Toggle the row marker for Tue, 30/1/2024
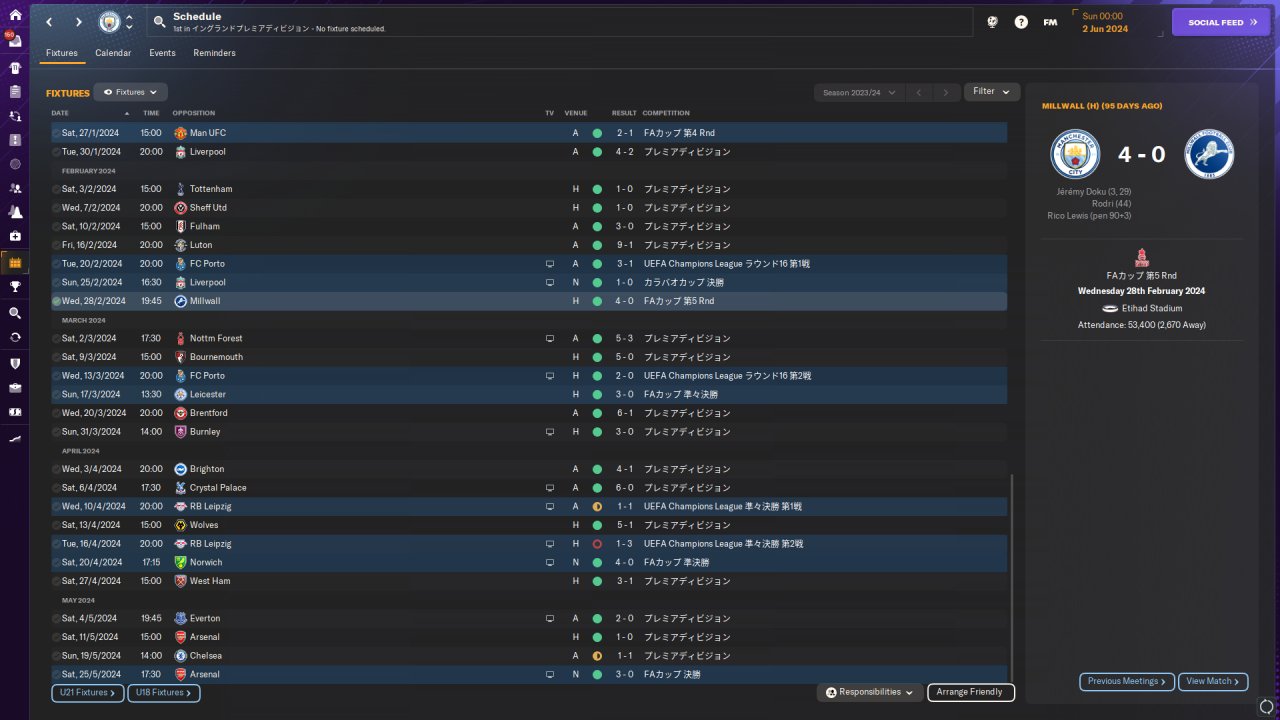The image size is (1280, 720). pyautogui.click(x=56, y=152)
